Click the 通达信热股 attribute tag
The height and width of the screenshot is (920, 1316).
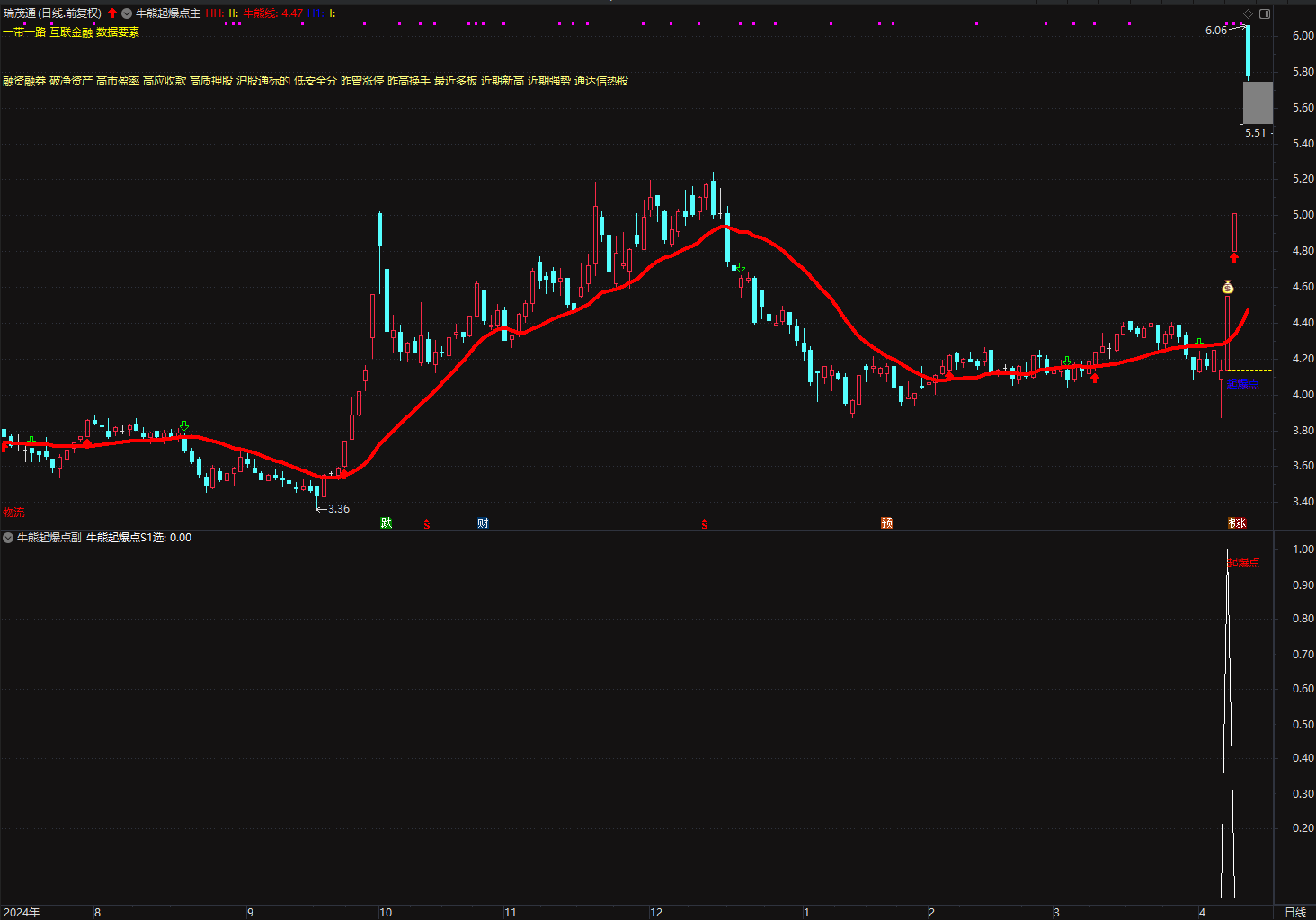601,81
